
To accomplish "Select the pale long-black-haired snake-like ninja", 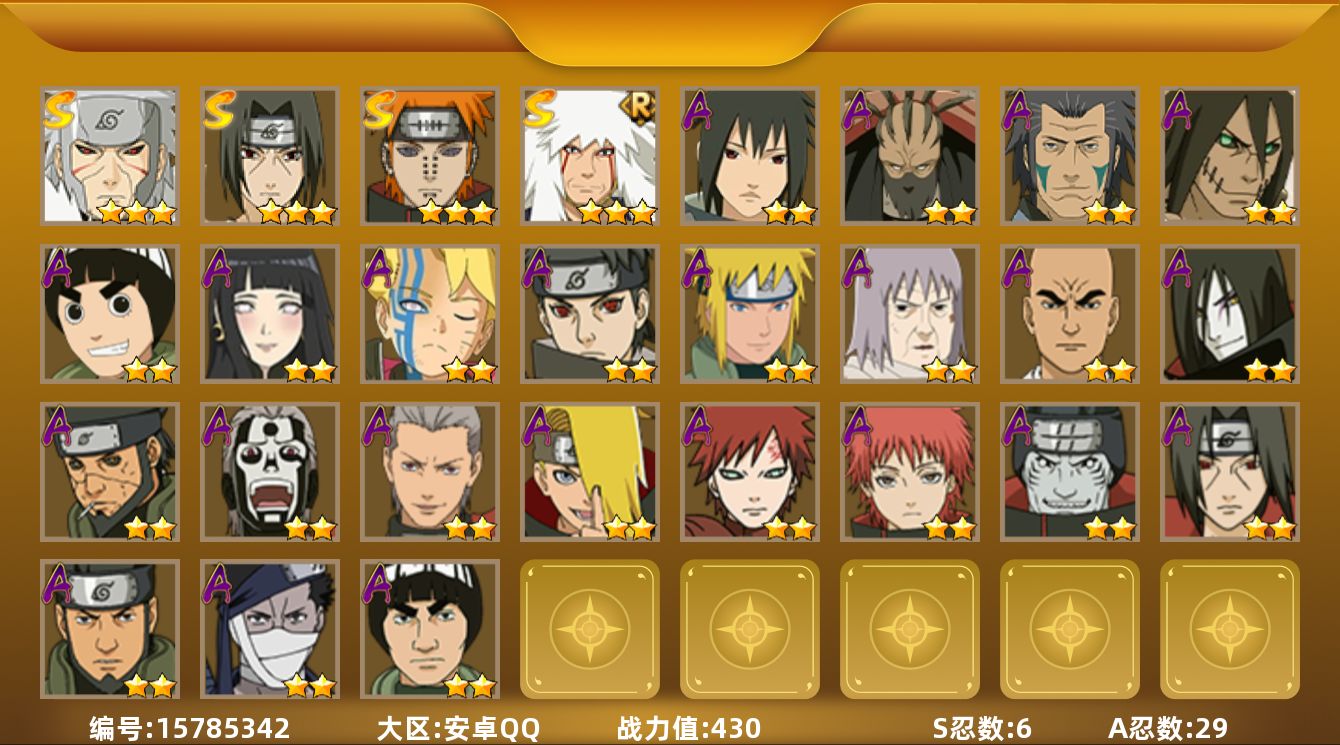I will pos(1230,314).
